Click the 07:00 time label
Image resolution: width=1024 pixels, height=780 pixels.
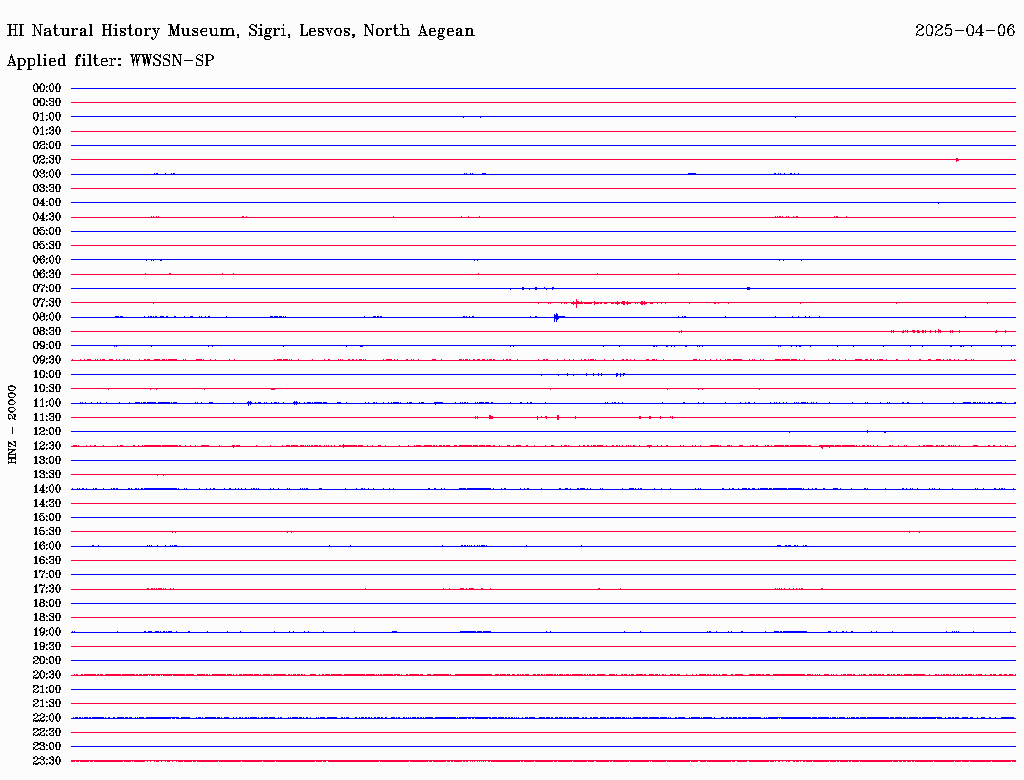47,289
